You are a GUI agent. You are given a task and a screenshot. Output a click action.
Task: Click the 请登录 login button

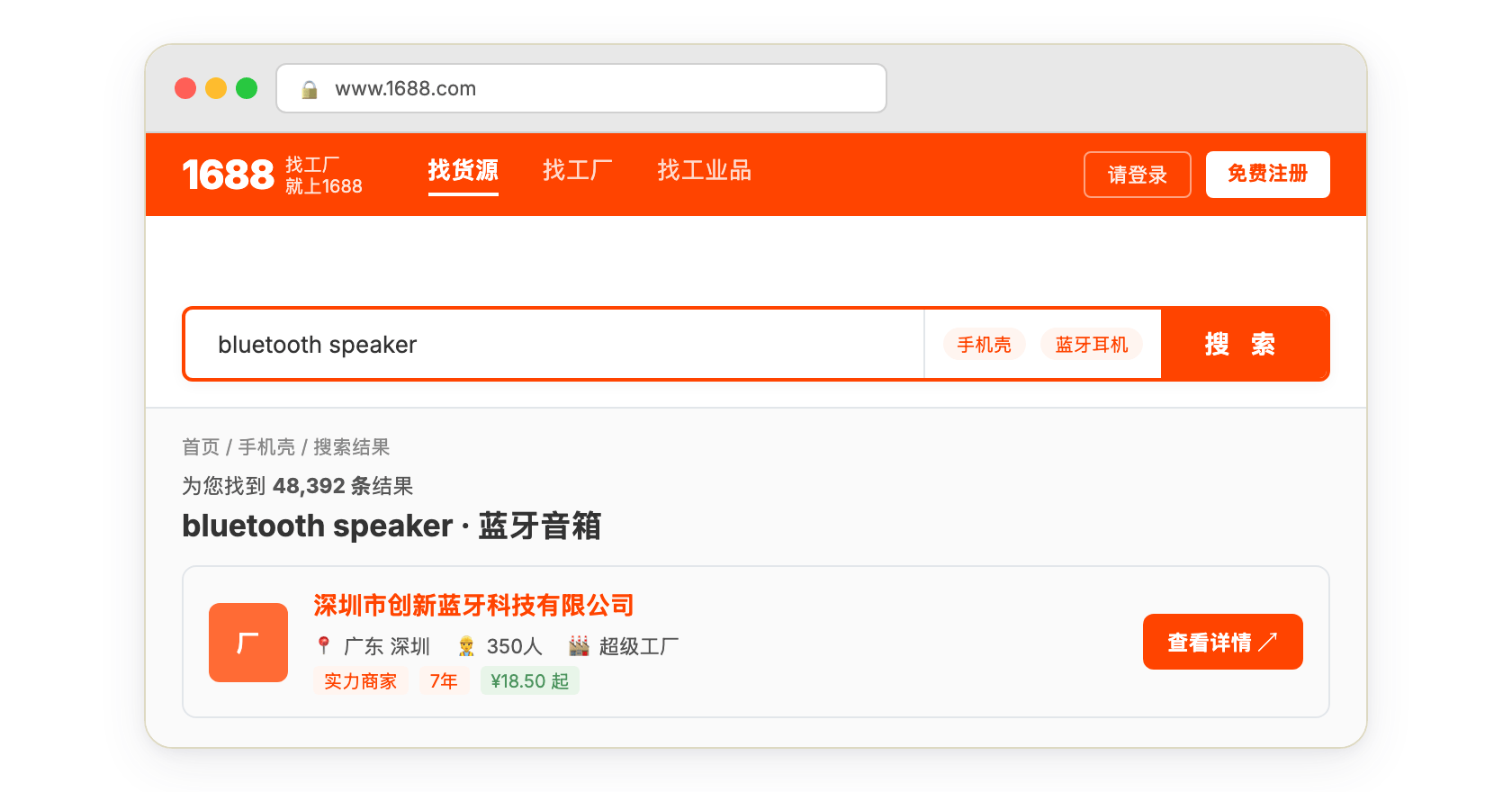(1138, 175)
